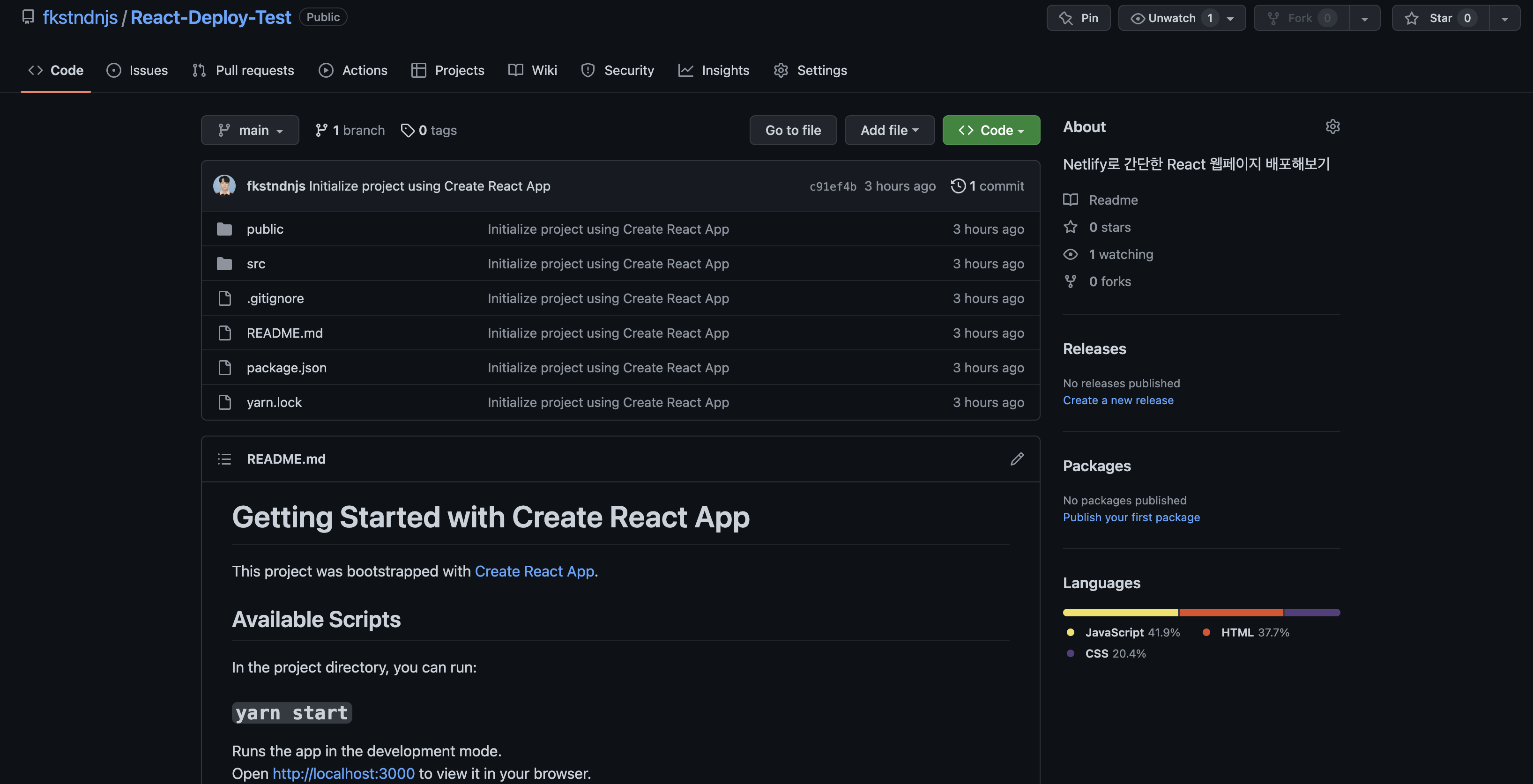Open the Insights tab
1533x784 pixels.
point(714,70)
